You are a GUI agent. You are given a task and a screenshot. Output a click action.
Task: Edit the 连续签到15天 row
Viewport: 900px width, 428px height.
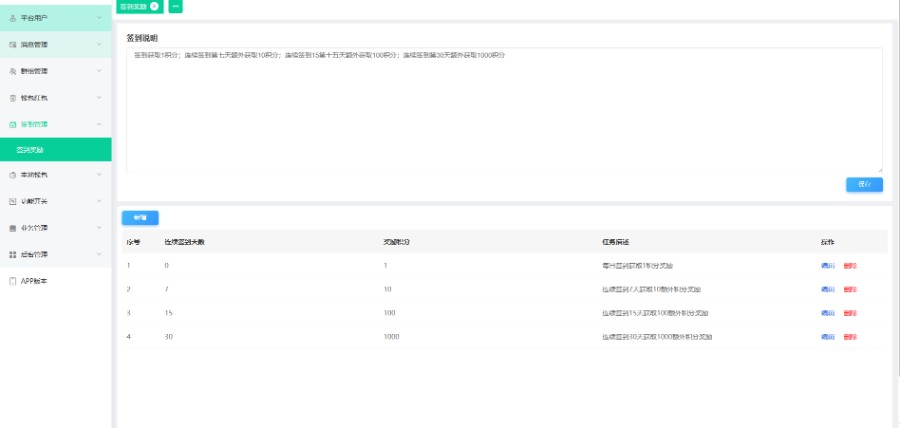tap(828, 313)
